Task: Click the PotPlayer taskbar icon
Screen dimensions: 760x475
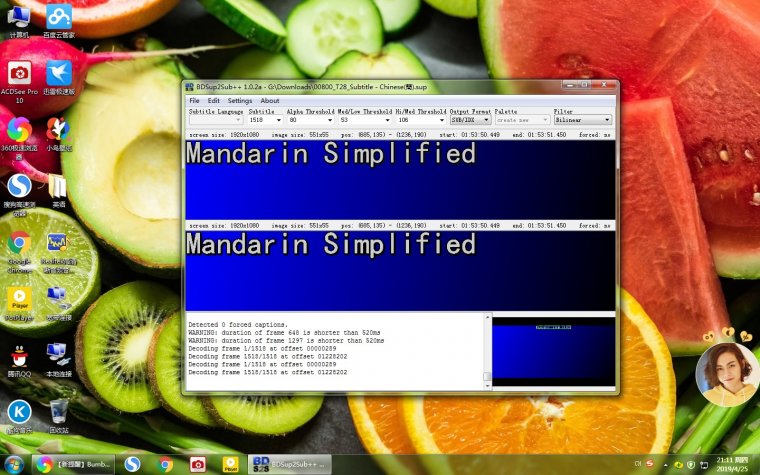Action: (230, 464)
